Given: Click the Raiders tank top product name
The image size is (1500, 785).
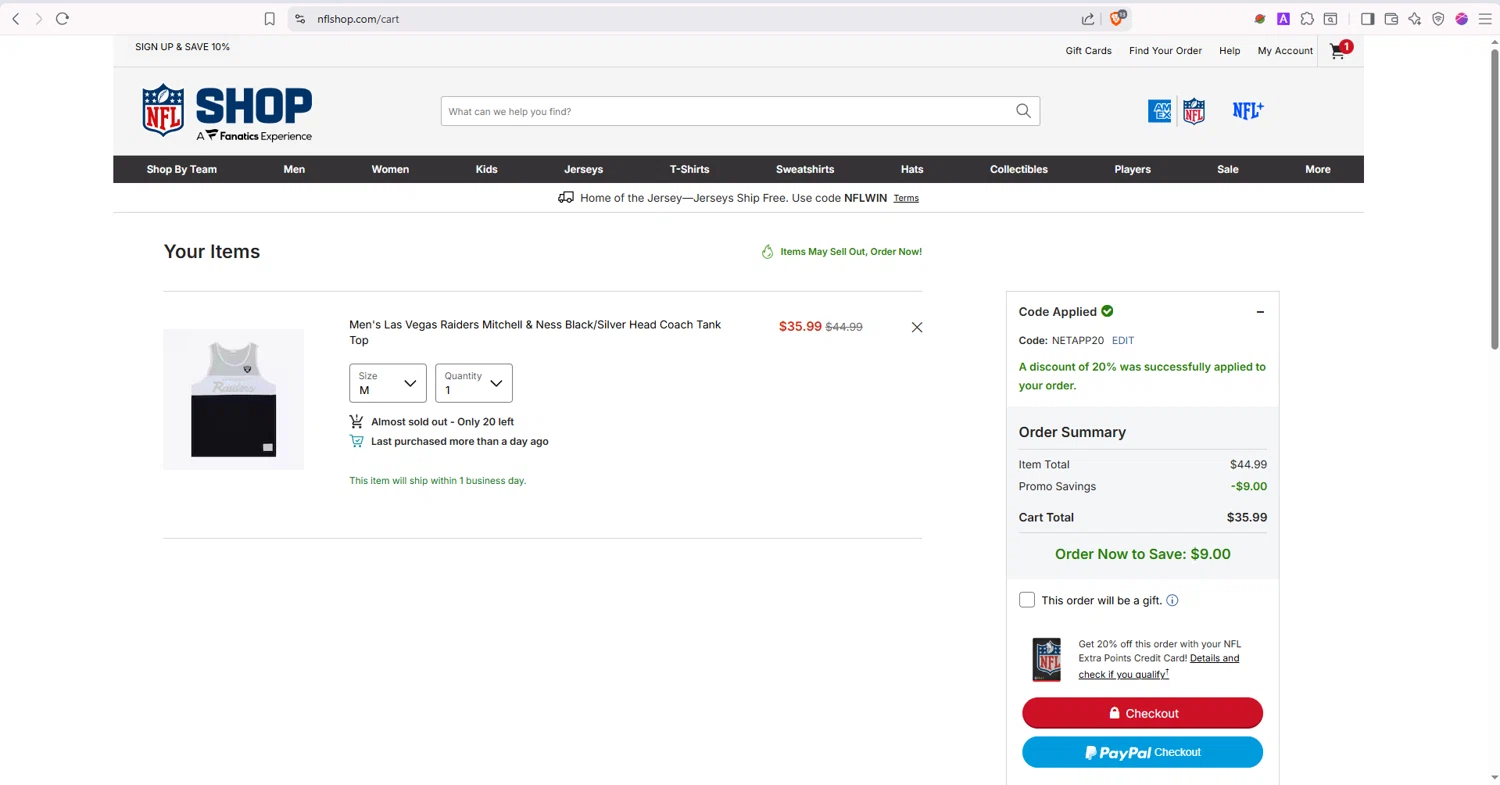Looking at the screenshot, I should click(535, 332).
